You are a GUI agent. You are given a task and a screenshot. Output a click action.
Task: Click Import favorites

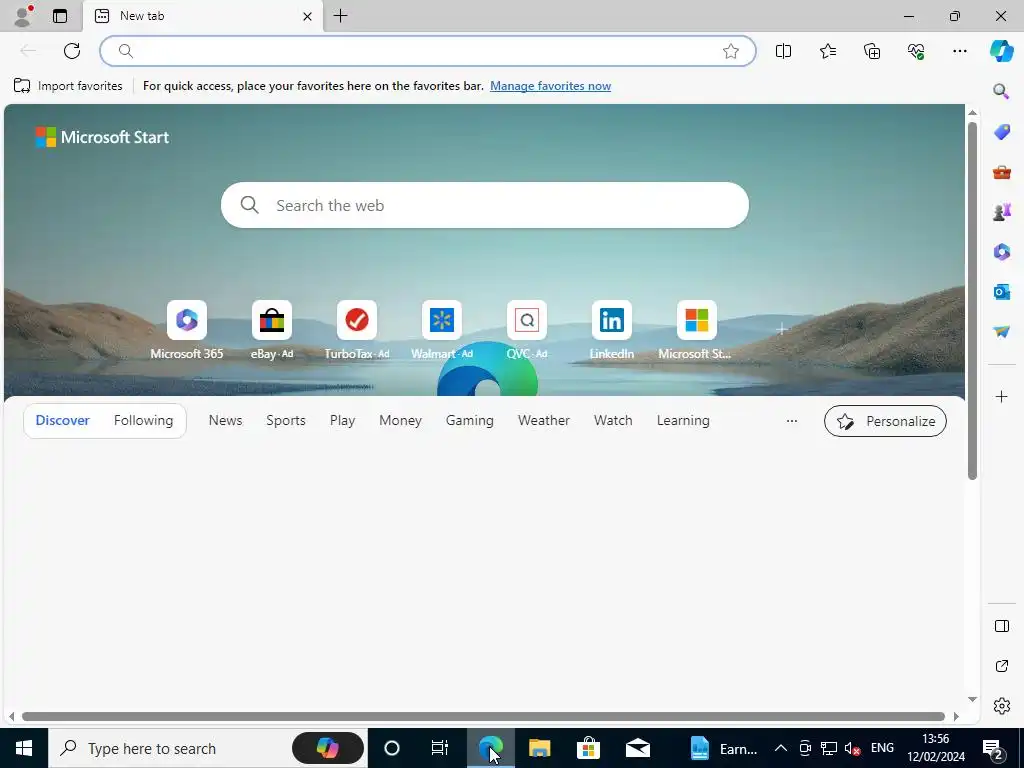coord(68,86)
